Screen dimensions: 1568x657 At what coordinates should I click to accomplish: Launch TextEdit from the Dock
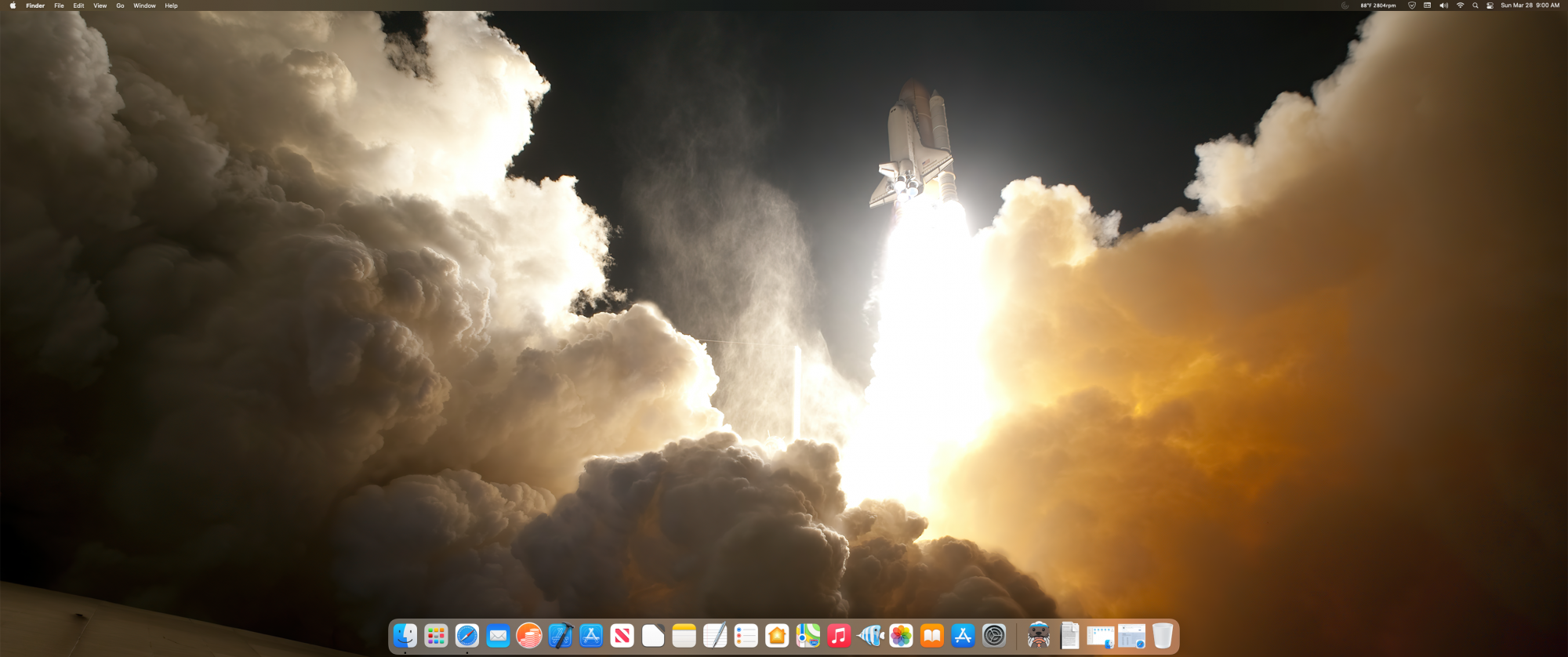pos(715,636)
